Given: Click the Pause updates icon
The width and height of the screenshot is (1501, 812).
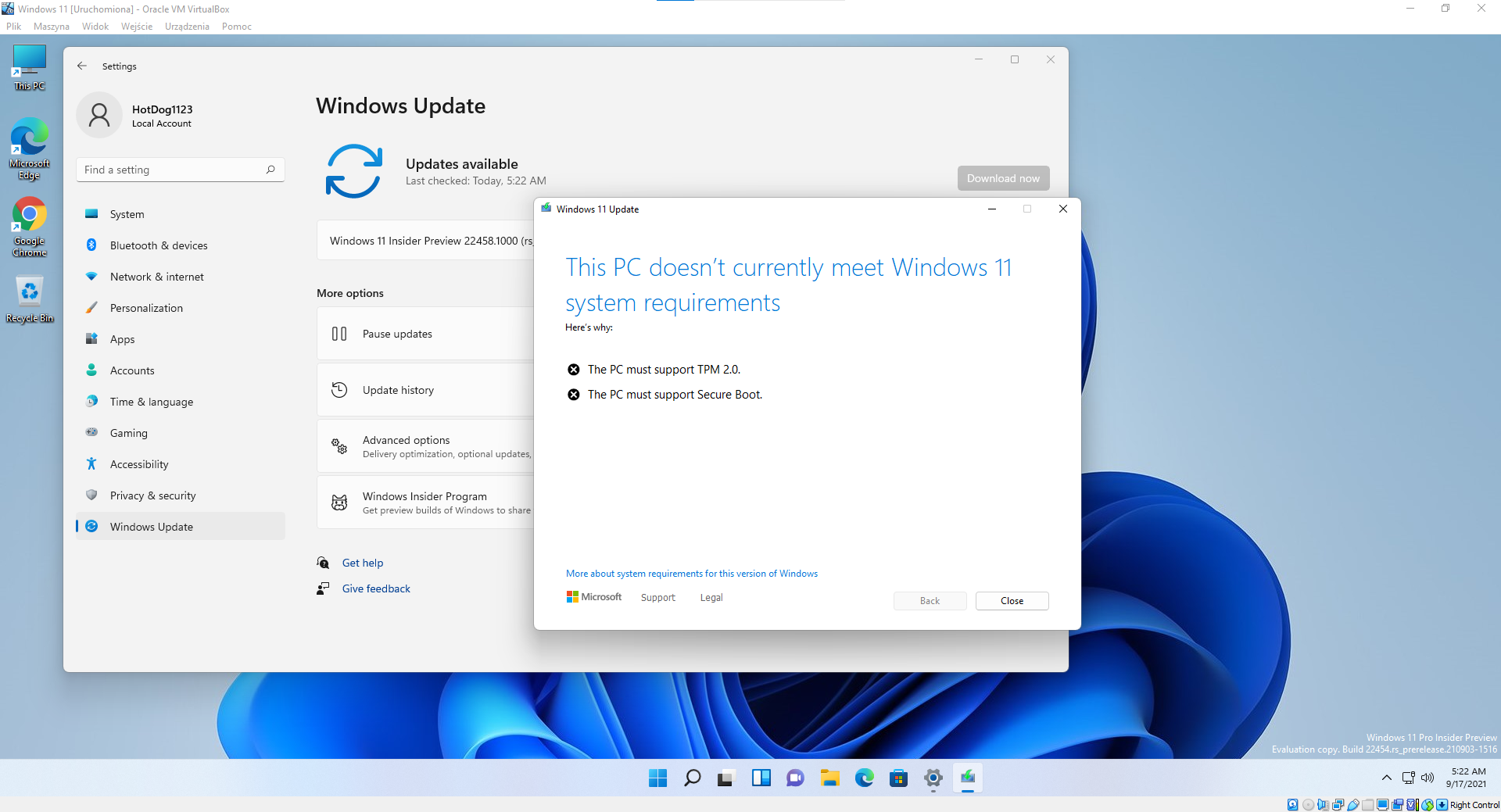Looking at the screenshot, I should [339, 334].
